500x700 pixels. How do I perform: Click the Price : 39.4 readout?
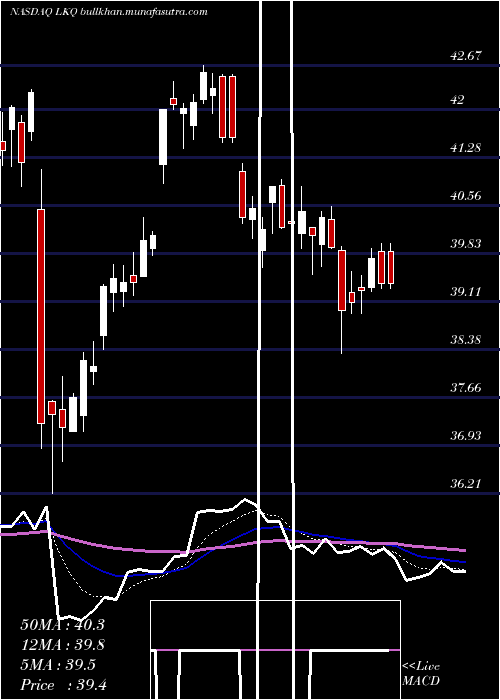[x=63, y=685]
